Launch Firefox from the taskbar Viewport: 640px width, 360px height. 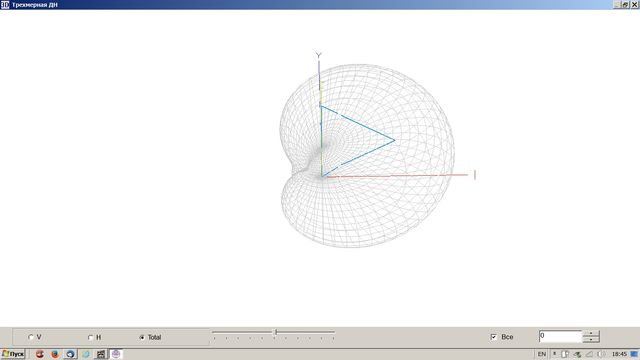click(x=55, y=354)
